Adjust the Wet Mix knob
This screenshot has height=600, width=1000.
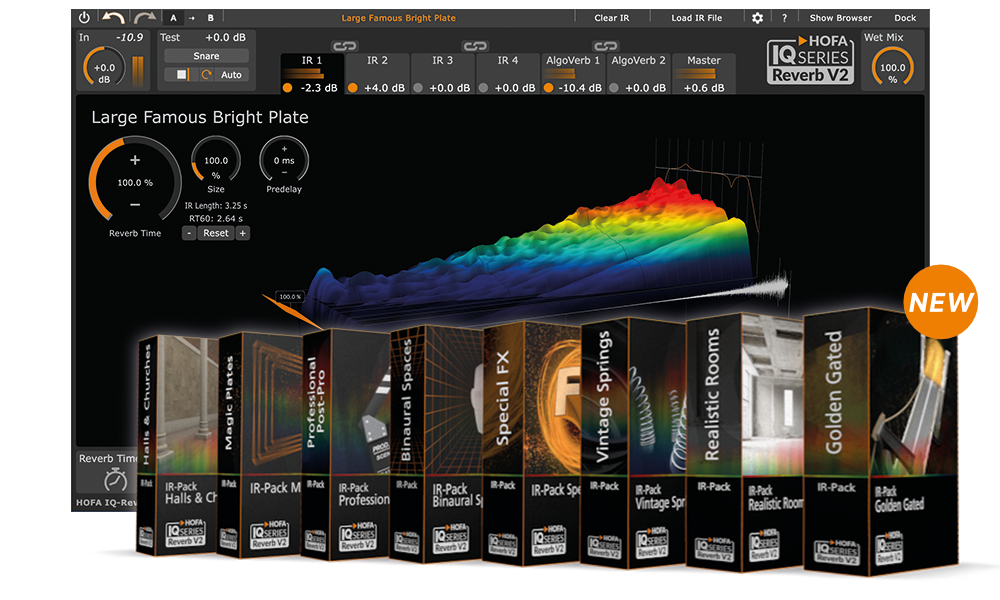point(891,68)
